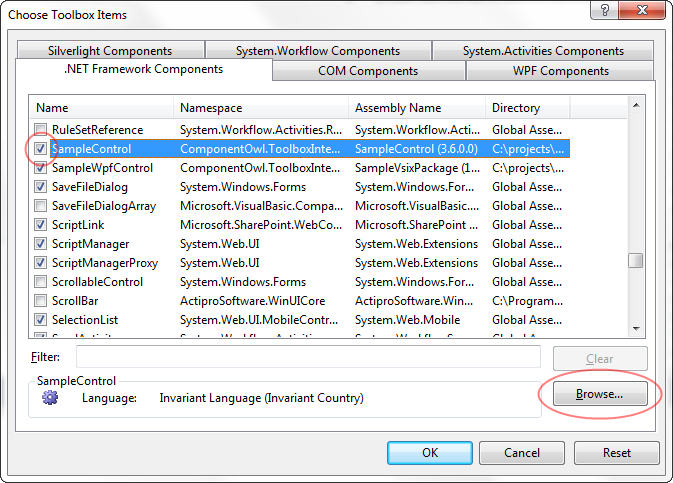Enable the RuleSetReference checkbox

(x=41, y=130)
